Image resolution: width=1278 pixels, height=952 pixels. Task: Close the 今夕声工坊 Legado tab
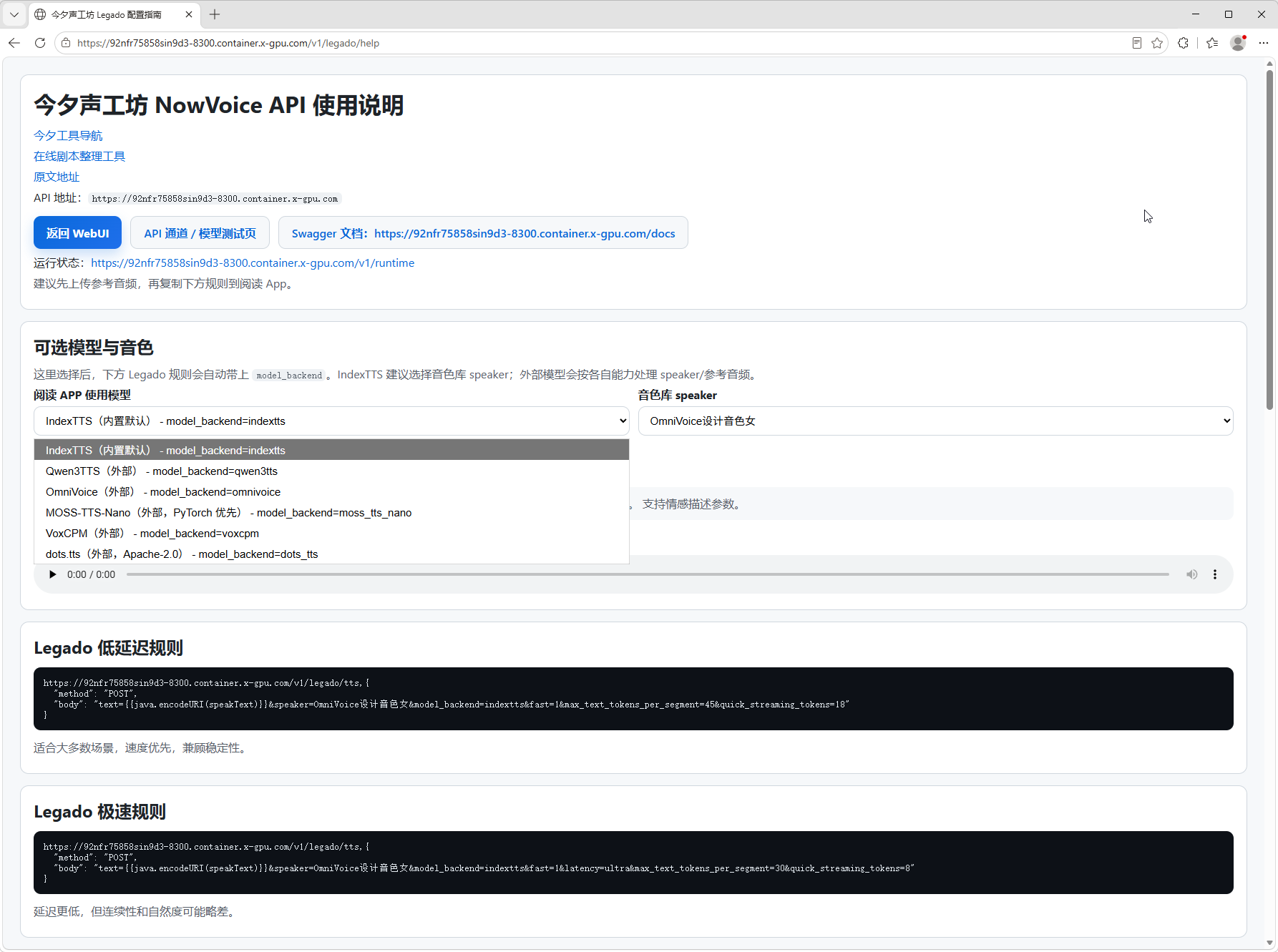tap(189, 14)
